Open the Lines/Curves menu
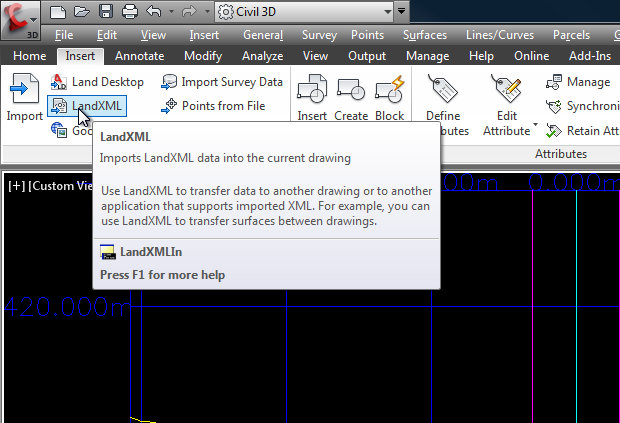The height and width of the screenshot is (423, 620). pos(500,35)
